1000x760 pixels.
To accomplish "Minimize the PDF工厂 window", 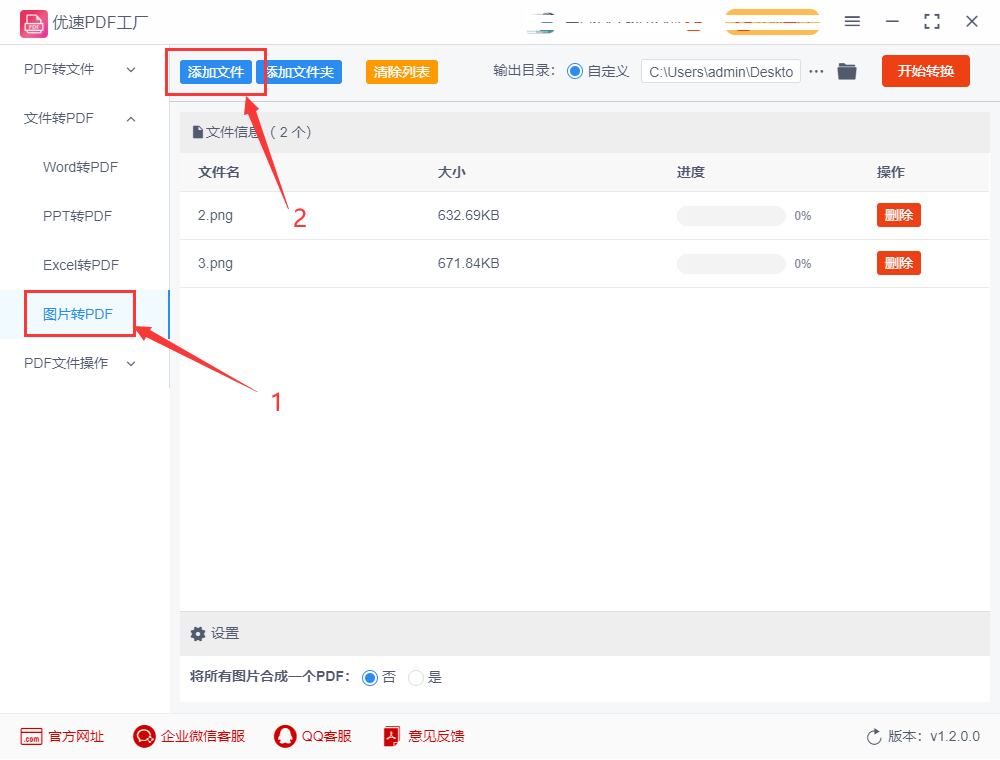I will 892,22.
